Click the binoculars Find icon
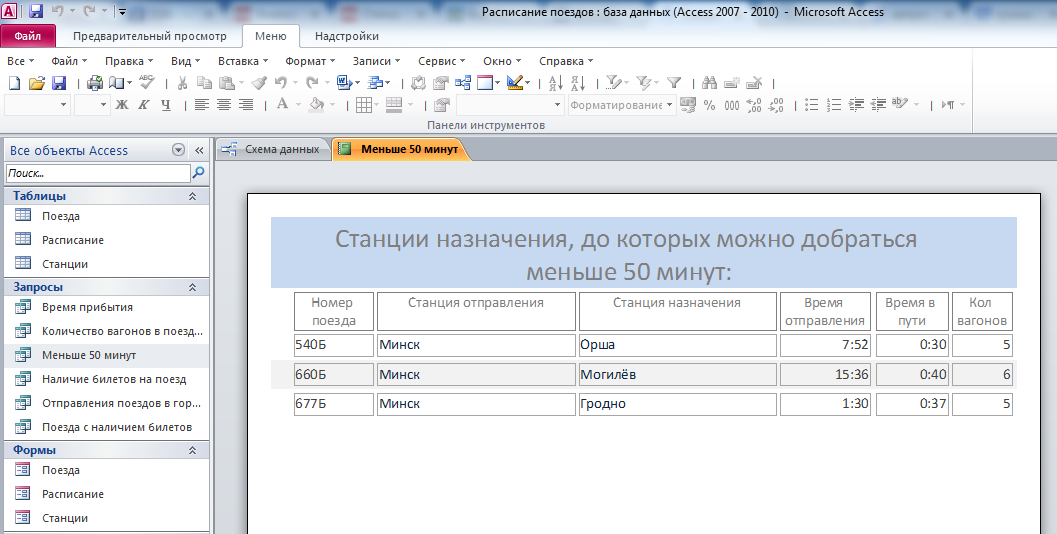 [x=709, y=83]
